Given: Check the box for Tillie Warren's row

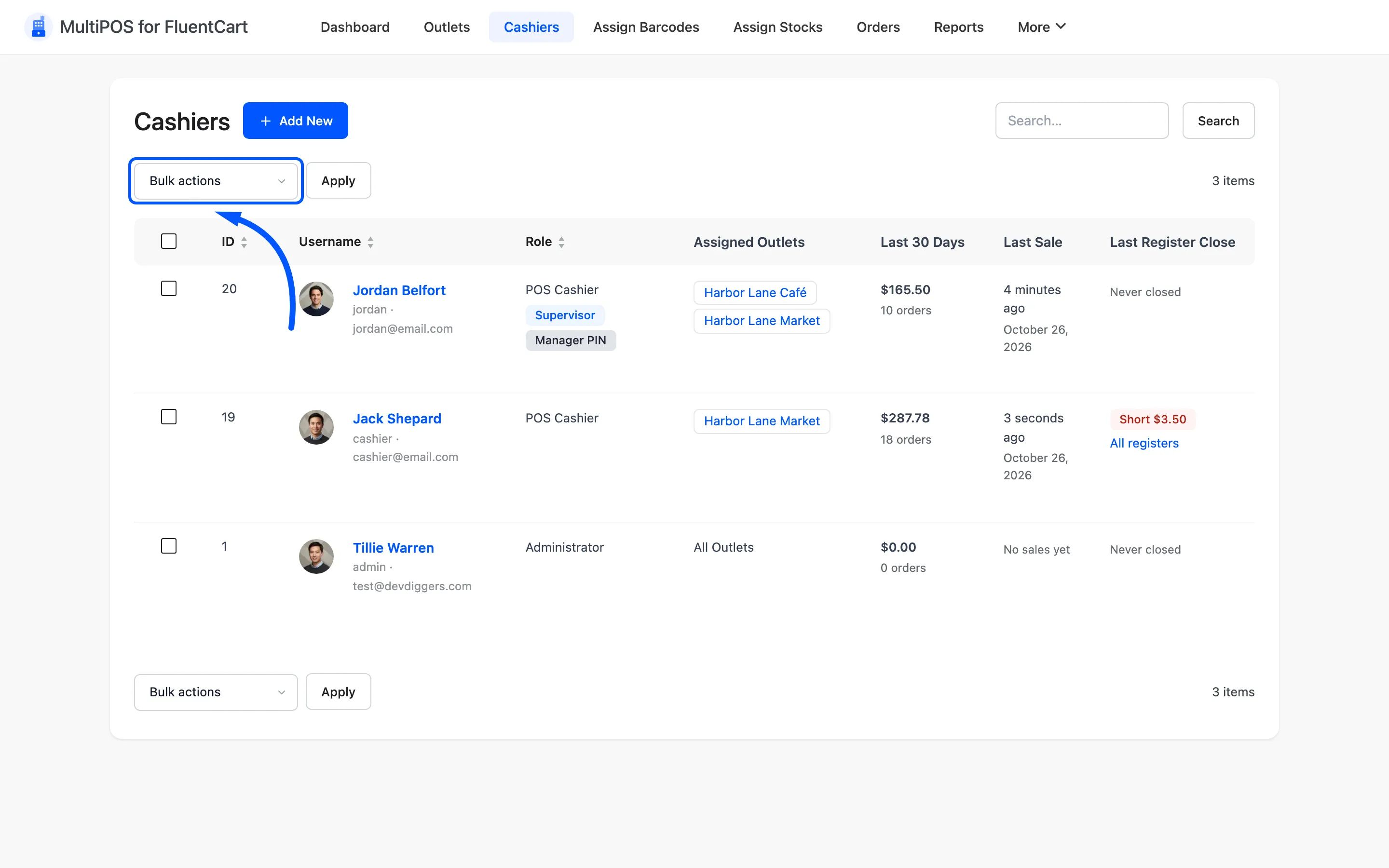Looking at the screenshot, I should tap(169, 546).
